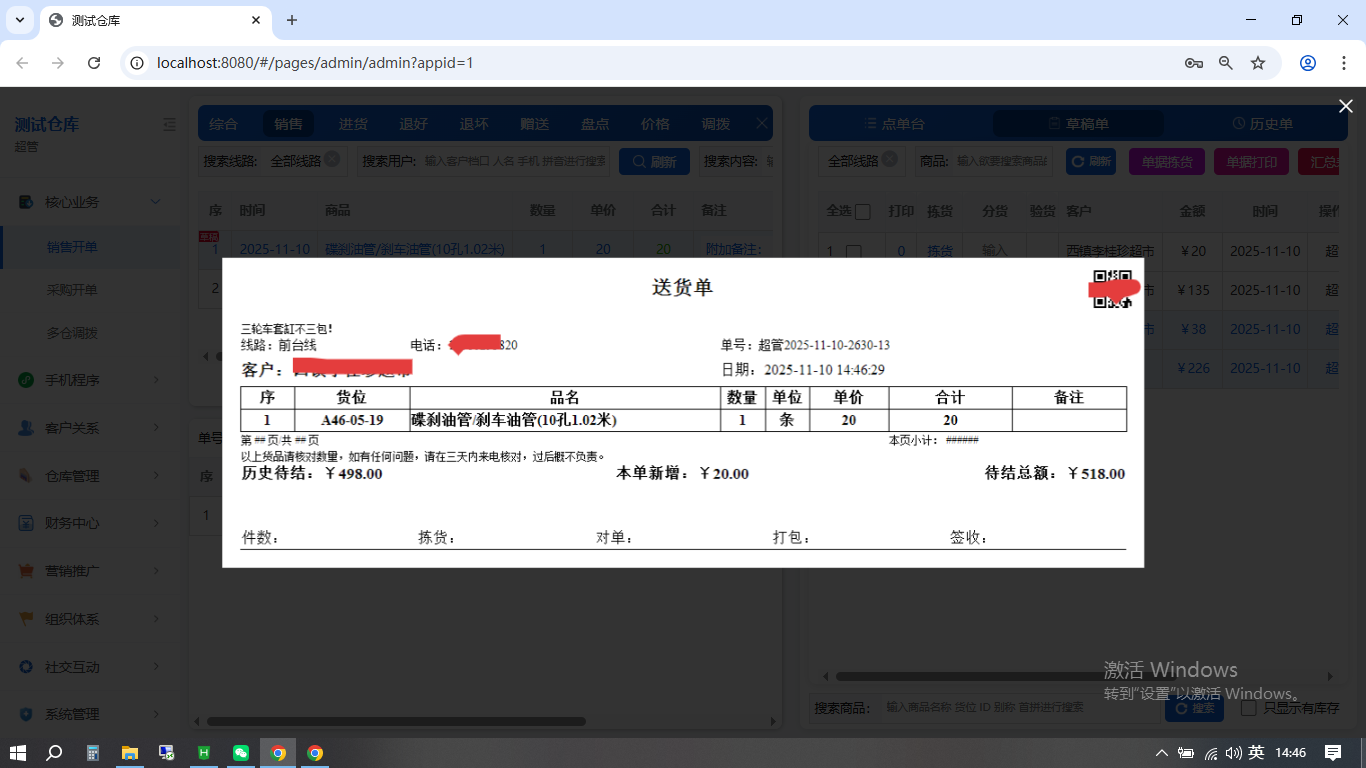Screen dimensions: 1366x768
Task: Expand the 仓库管理 sidebar menu
Action: [x=155, y=476]
